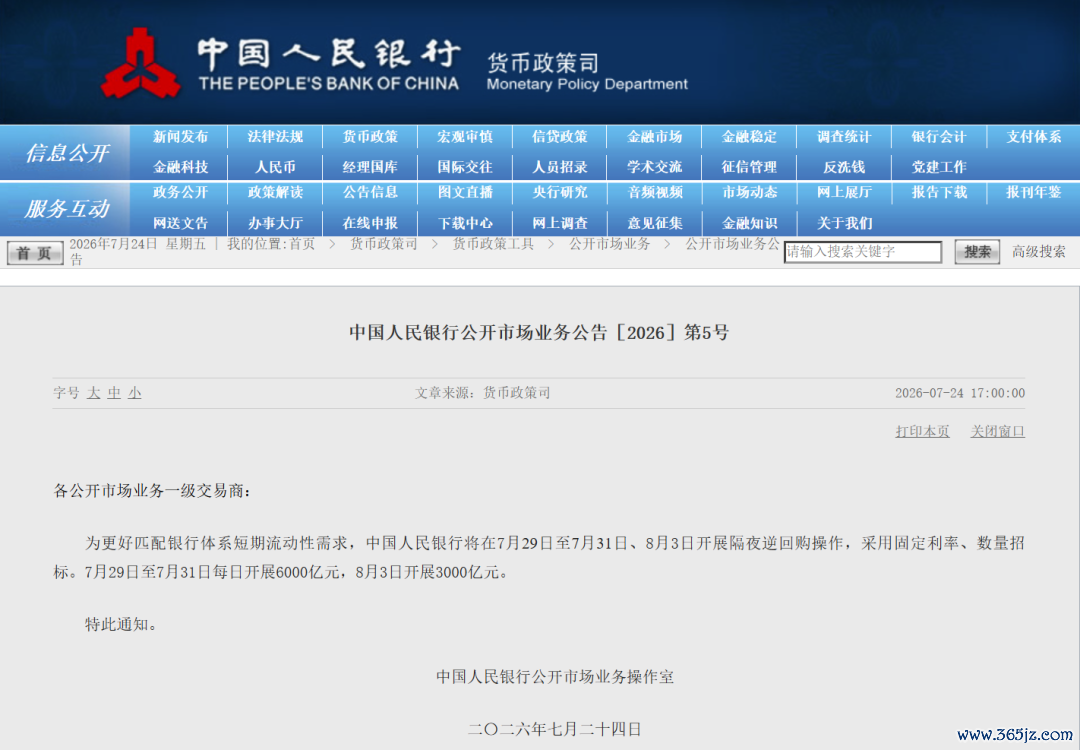
Task: Click the People's Bank of China logo
Action: point(141,63)
